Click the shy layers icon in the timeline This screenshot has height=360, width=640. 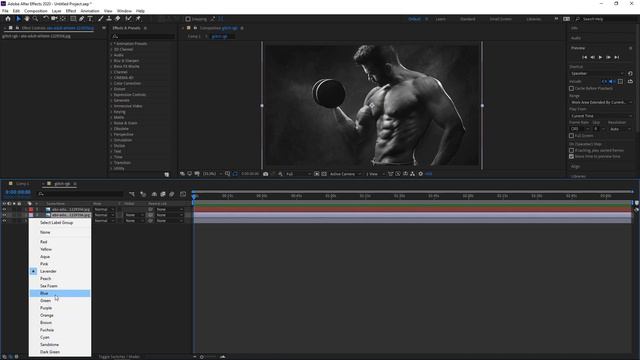coord(154,194)
